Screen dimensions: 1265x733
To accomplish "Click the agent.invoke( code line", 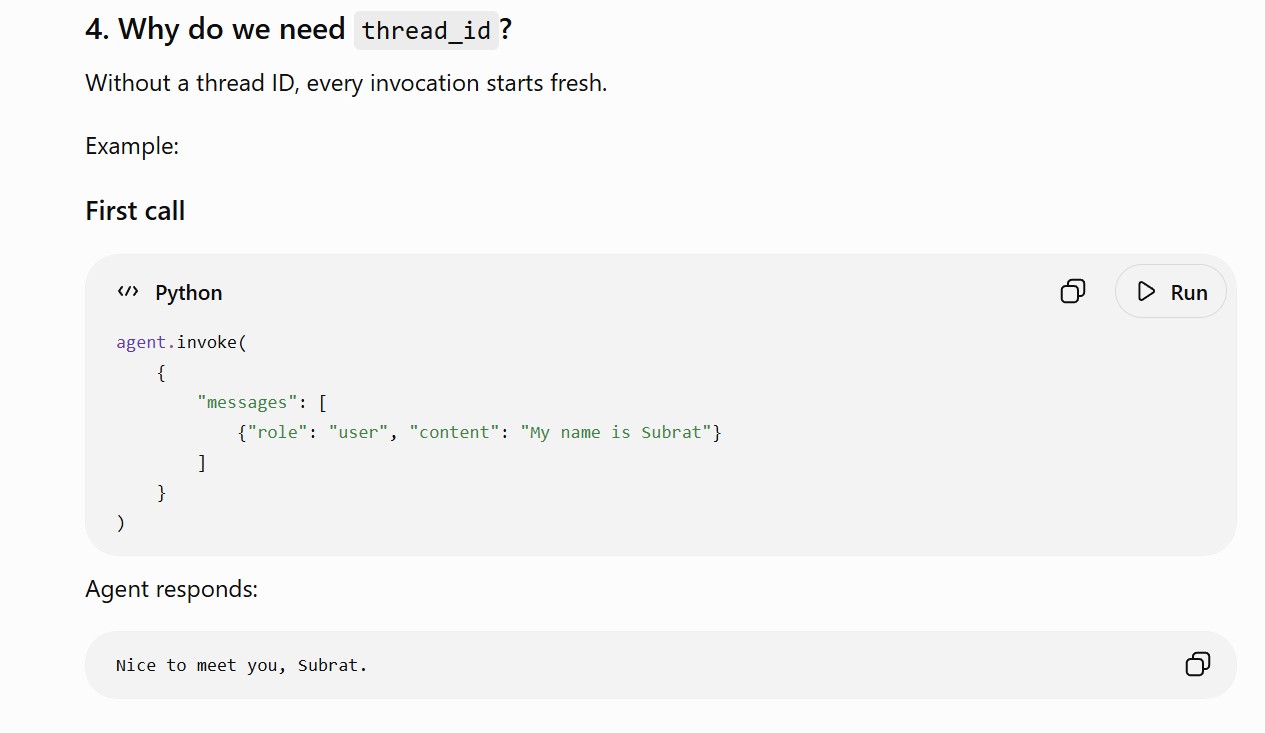I will point(181,342).
